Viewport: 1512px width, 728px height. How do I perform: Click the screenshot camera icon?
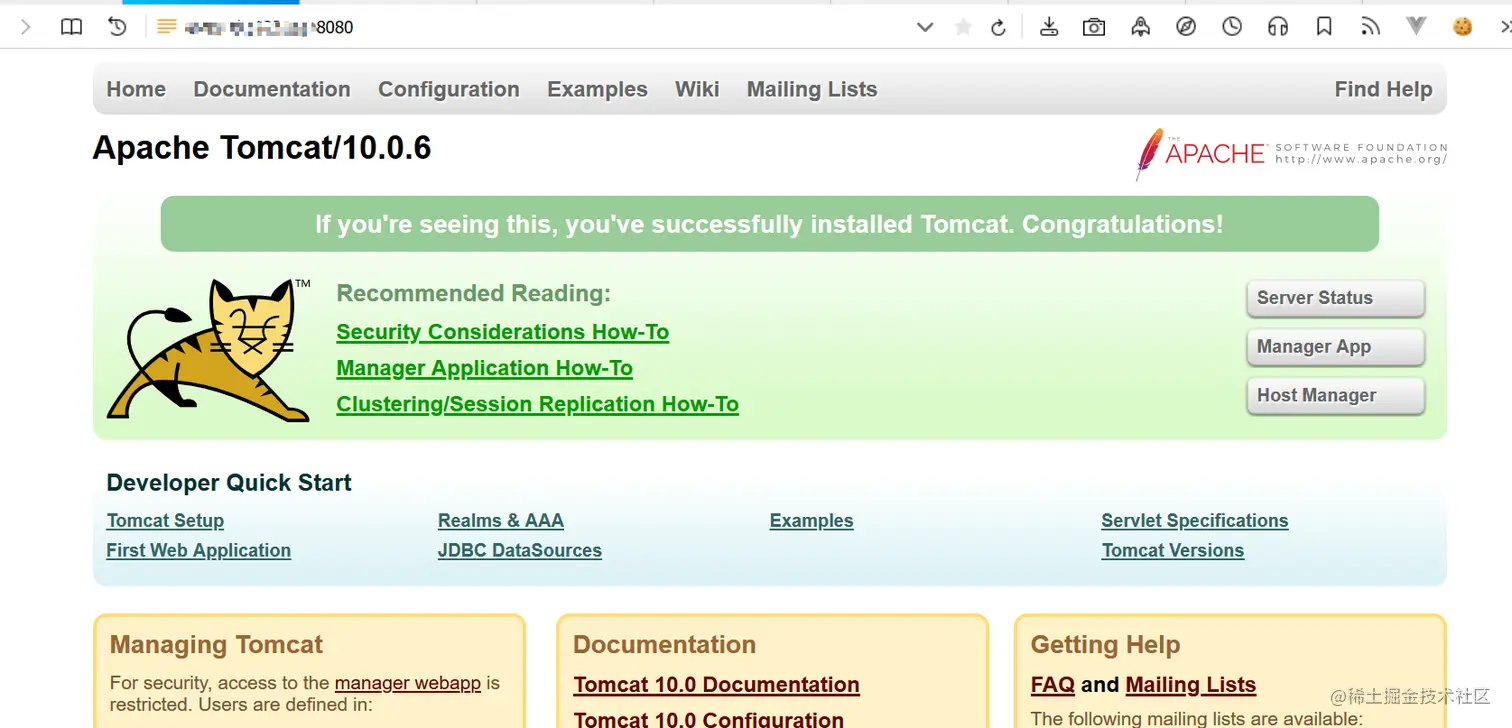tap(1094, 27)
